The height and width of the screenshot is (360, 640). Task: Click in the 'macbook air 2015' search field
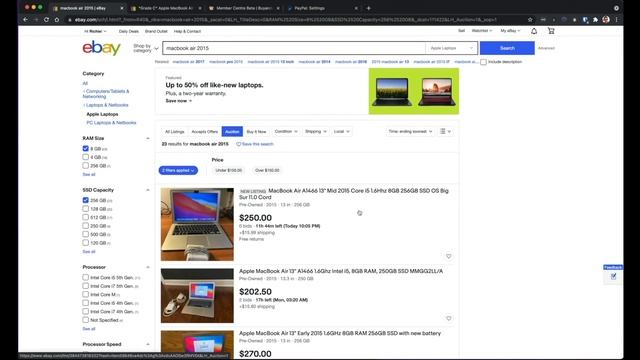[294, 48]
